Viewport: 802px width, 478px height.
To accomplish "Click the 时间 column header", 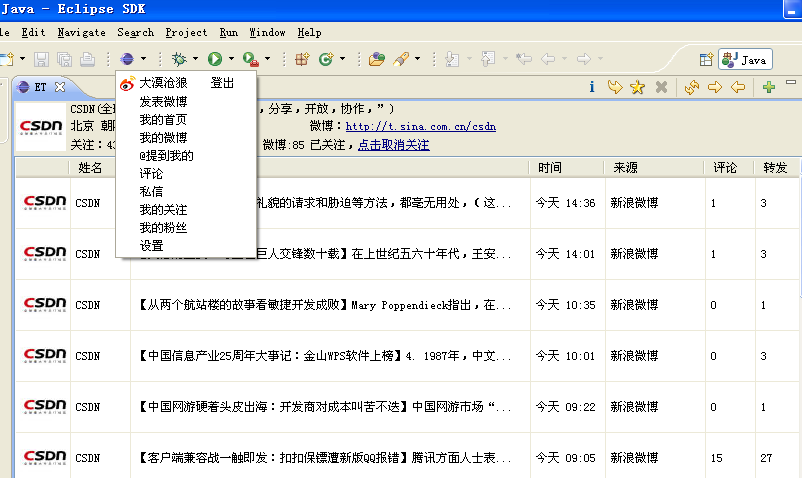I will pyautogui.click(x=549, y=168).
